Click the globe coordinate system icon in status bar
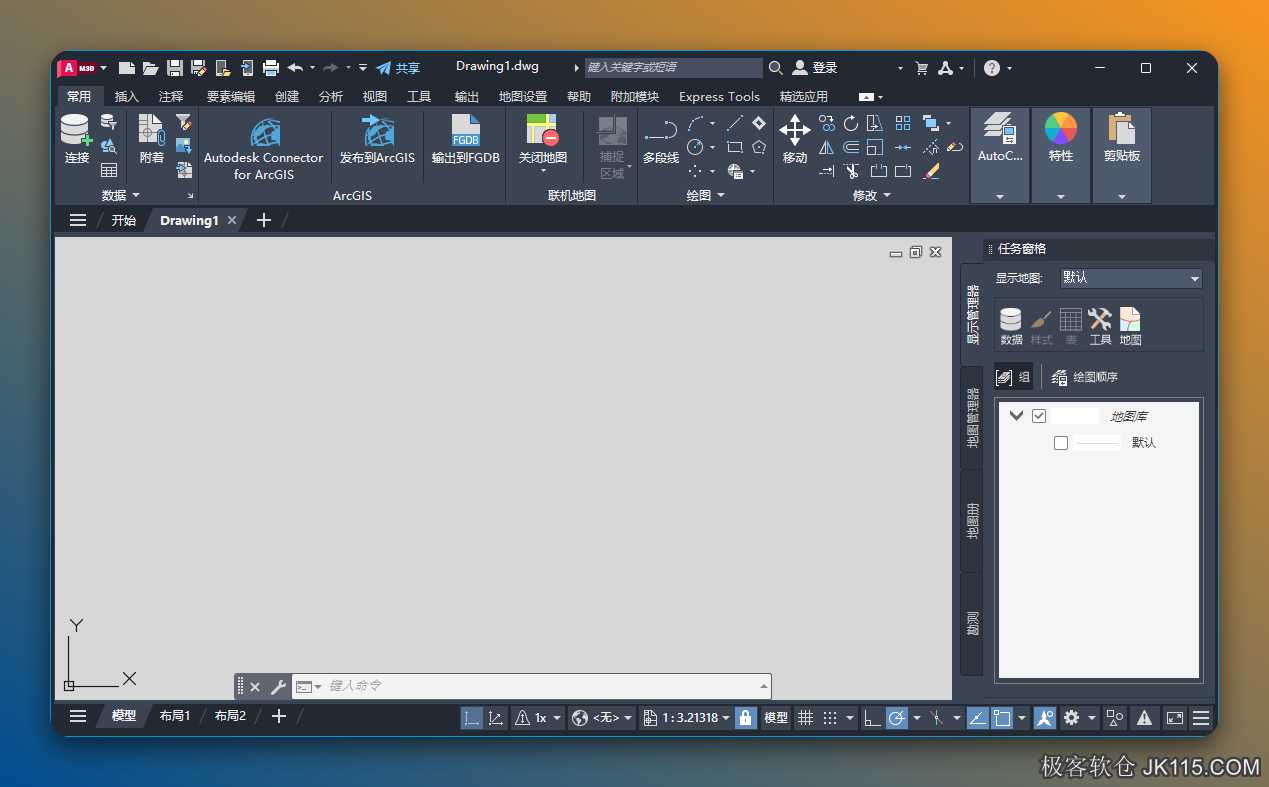 pyautogui.click(x=580, y=718)
